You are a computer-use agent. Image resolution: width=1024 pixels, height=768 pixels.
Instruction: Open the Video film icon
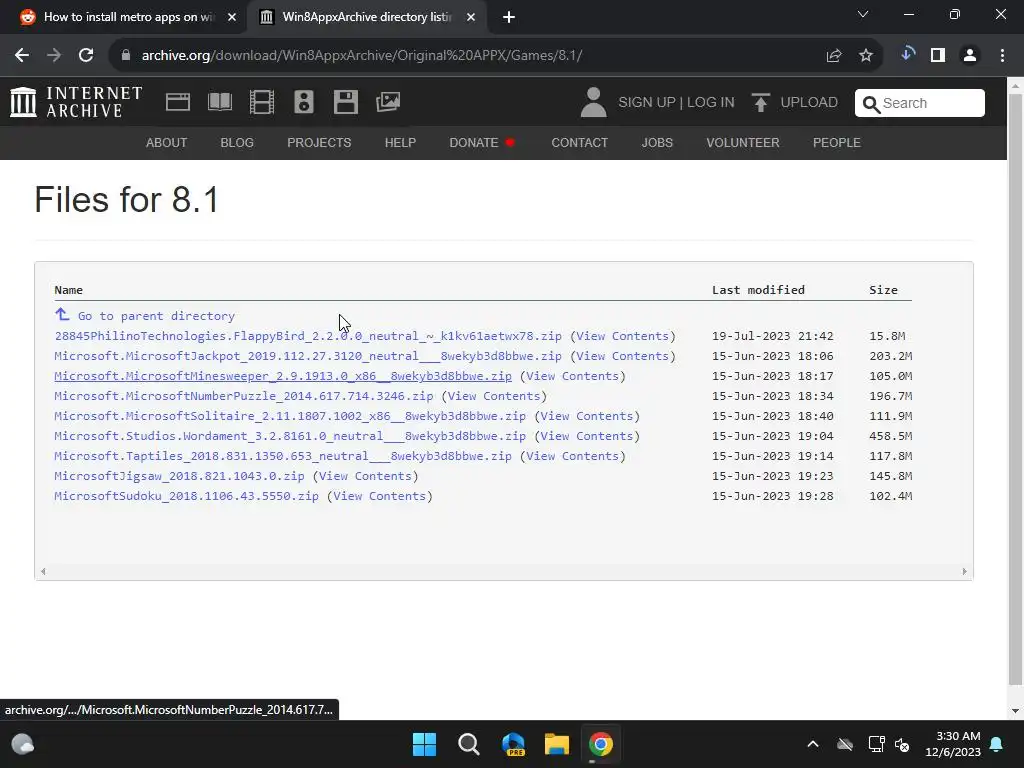click(262, 102)
